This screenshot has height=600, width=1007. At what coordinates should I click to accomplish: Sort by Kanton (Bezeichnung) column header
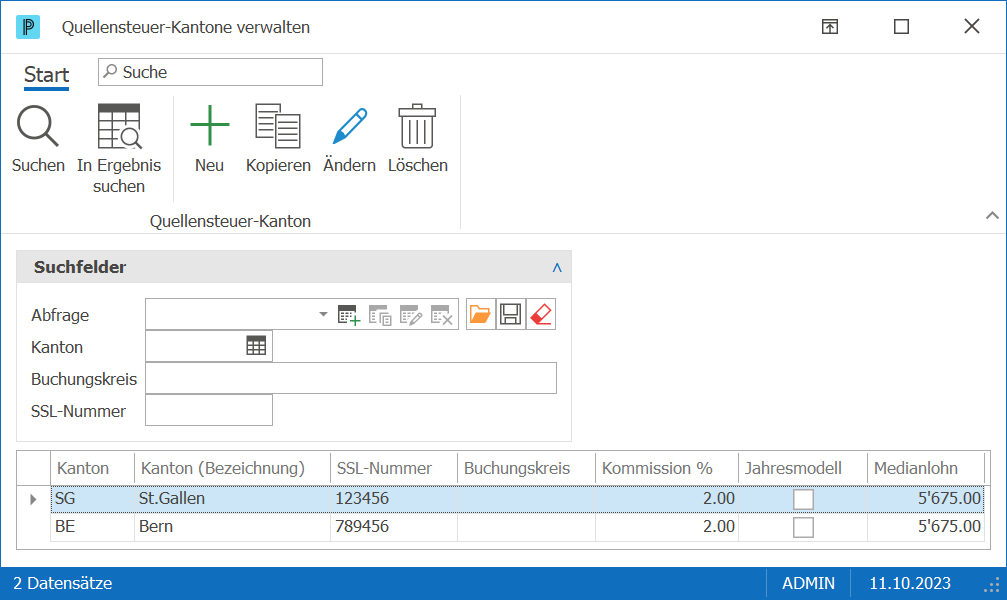coord(232,468)
